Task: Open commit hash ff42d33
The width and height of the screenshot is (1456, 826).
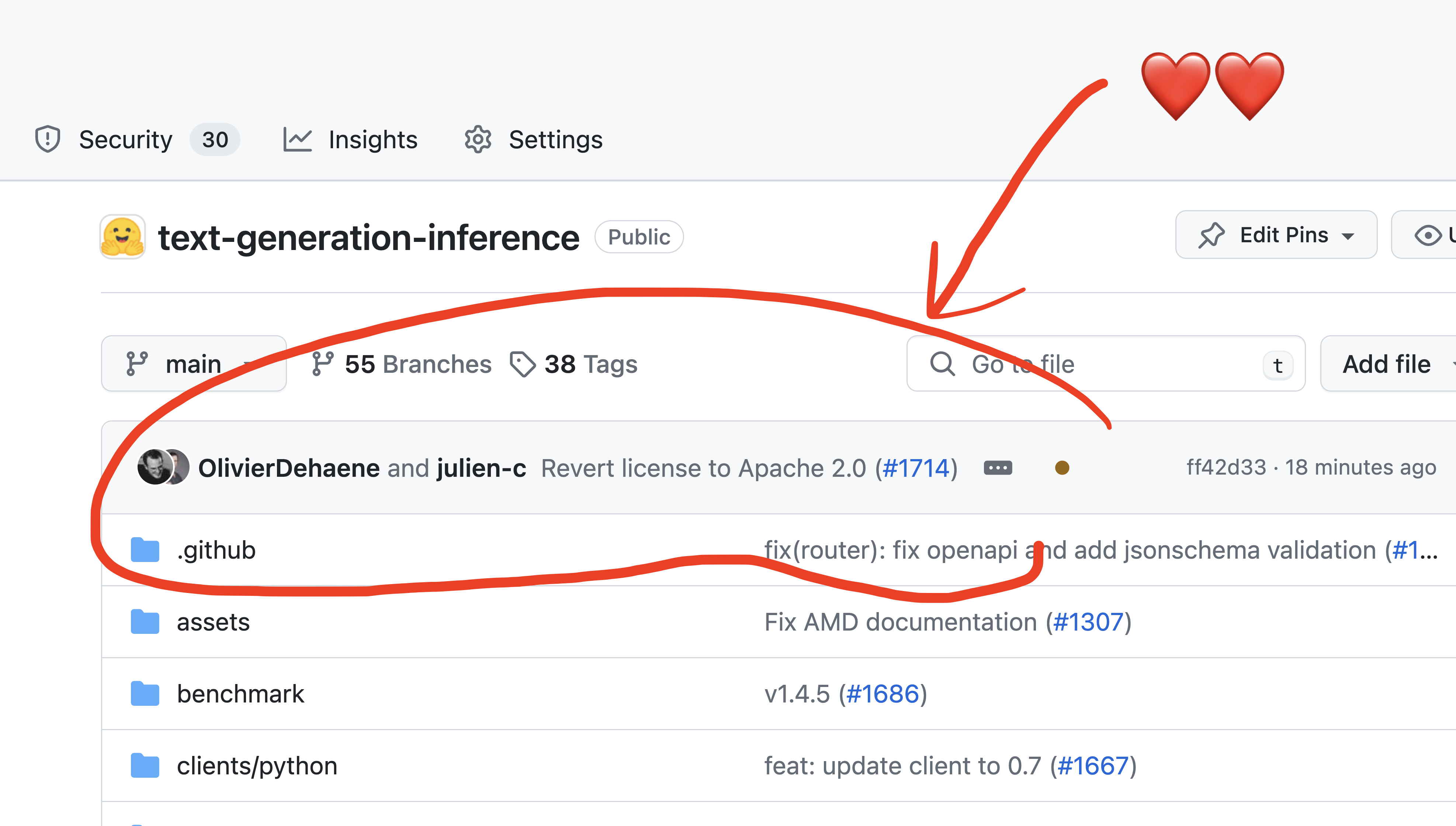Action: point(1226,468)
